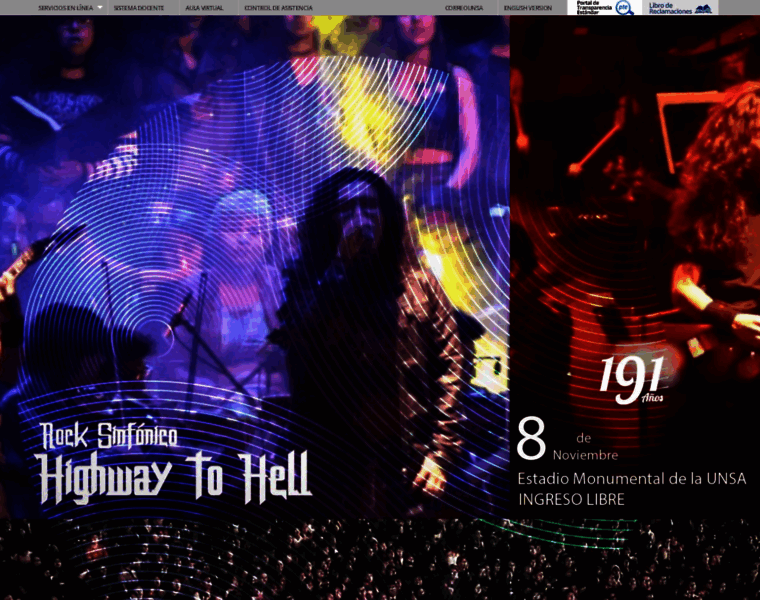Go to Aula Virtual

[x=204, y=8]
